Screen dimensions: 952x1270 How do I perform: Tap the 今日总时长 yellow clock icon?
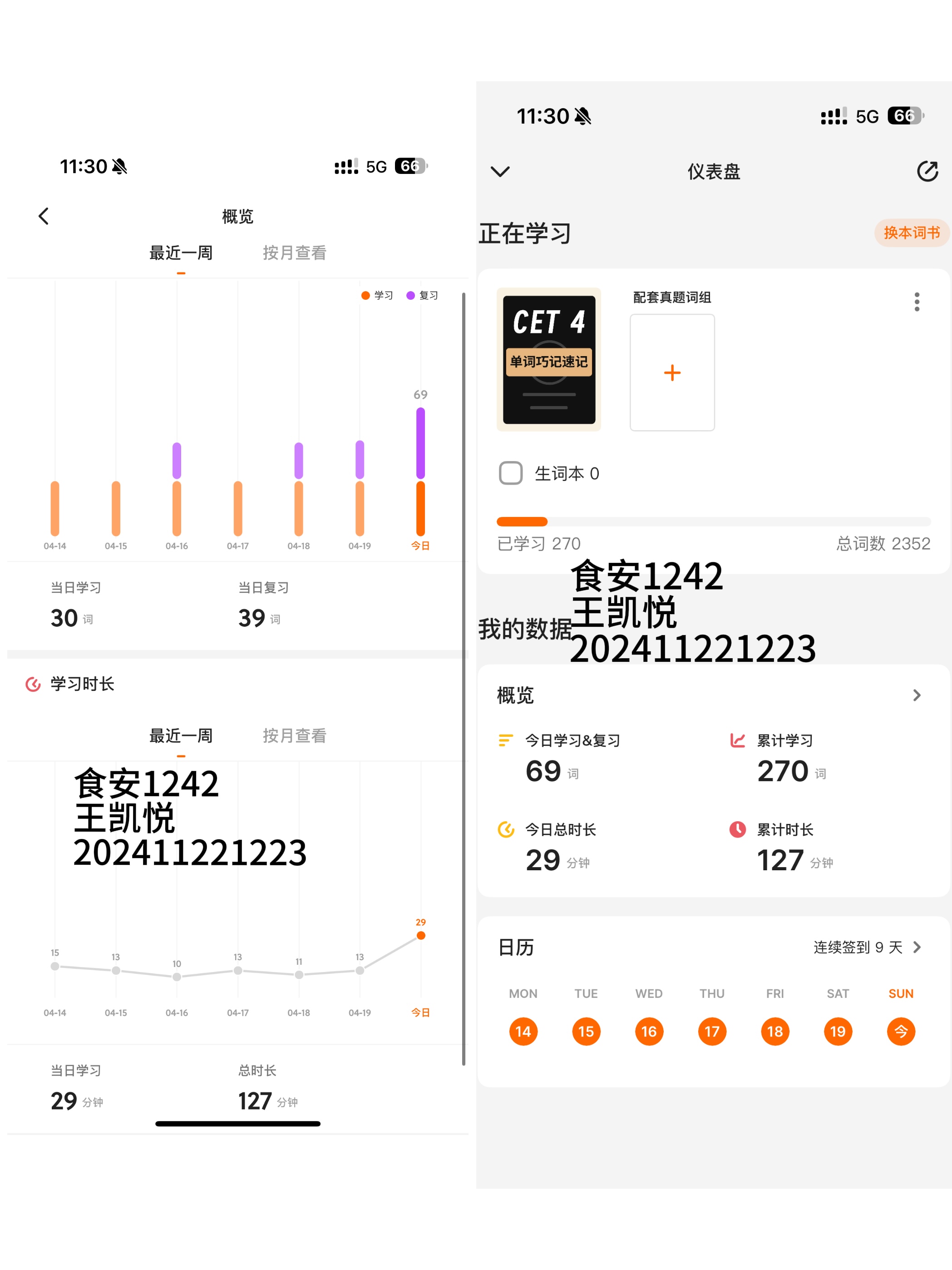506,829
